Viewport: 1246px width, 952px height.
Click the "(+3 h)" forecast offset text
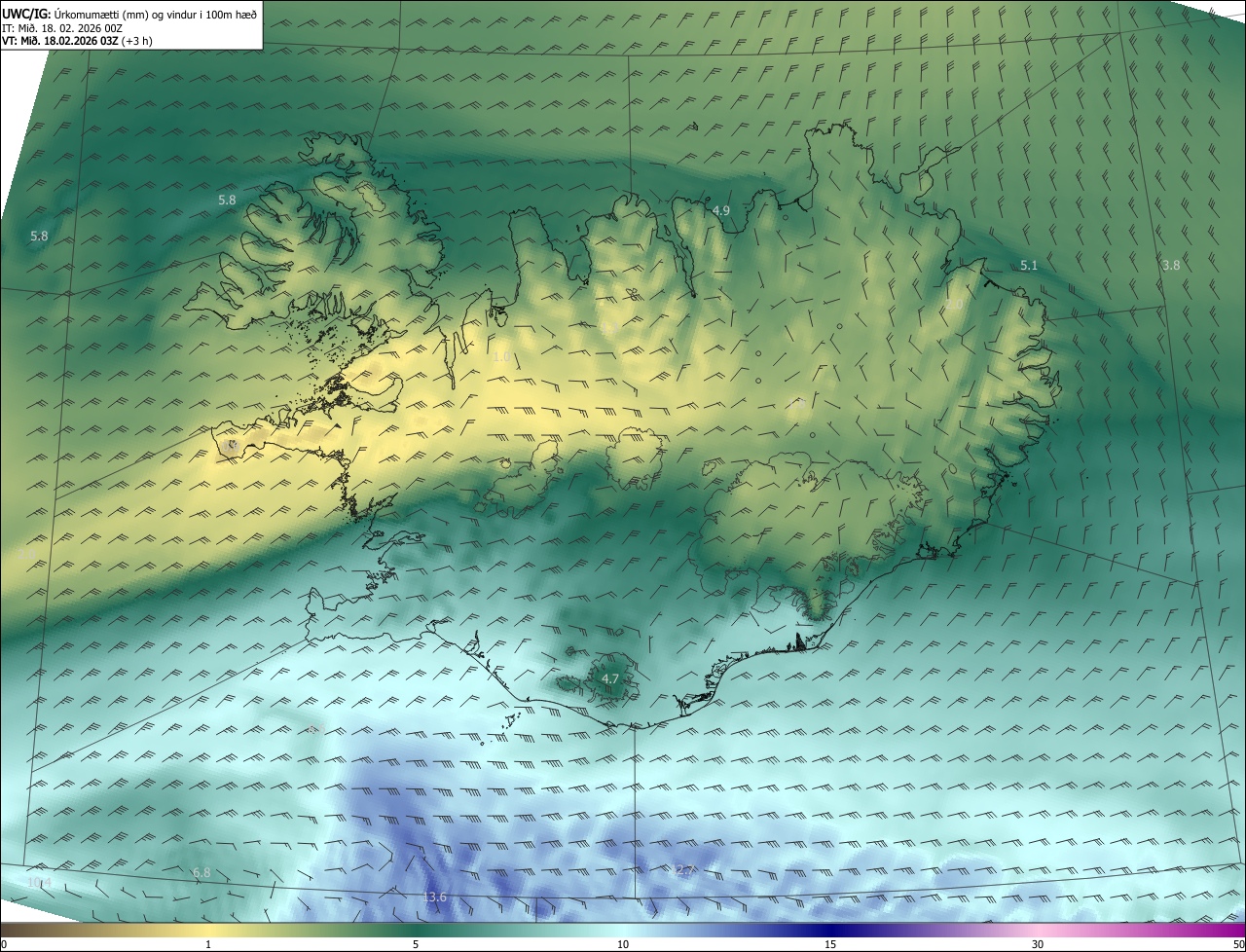(x=138, y=41)
